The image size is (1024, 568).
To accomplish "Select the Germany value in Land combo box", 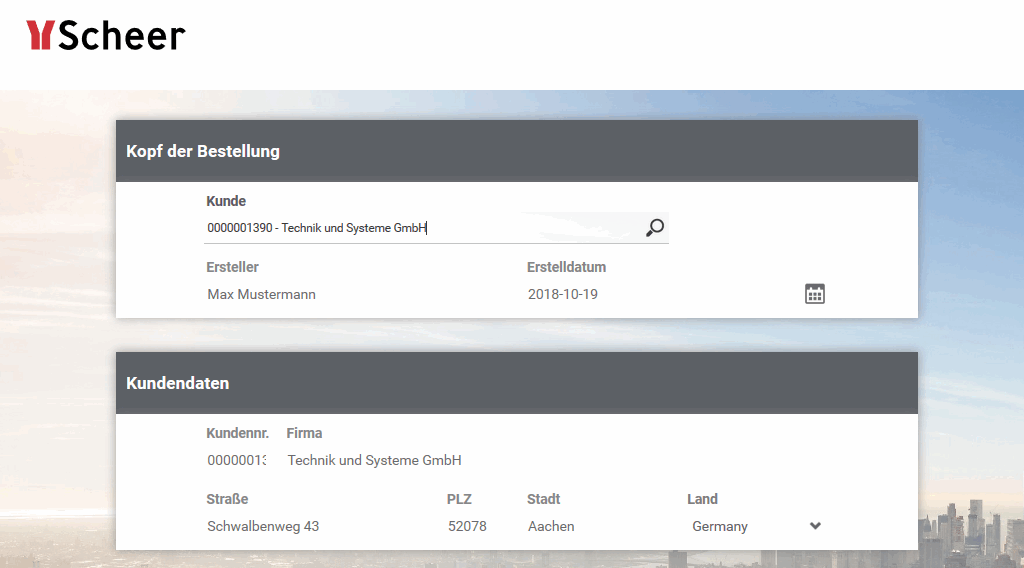I will 720,526.
